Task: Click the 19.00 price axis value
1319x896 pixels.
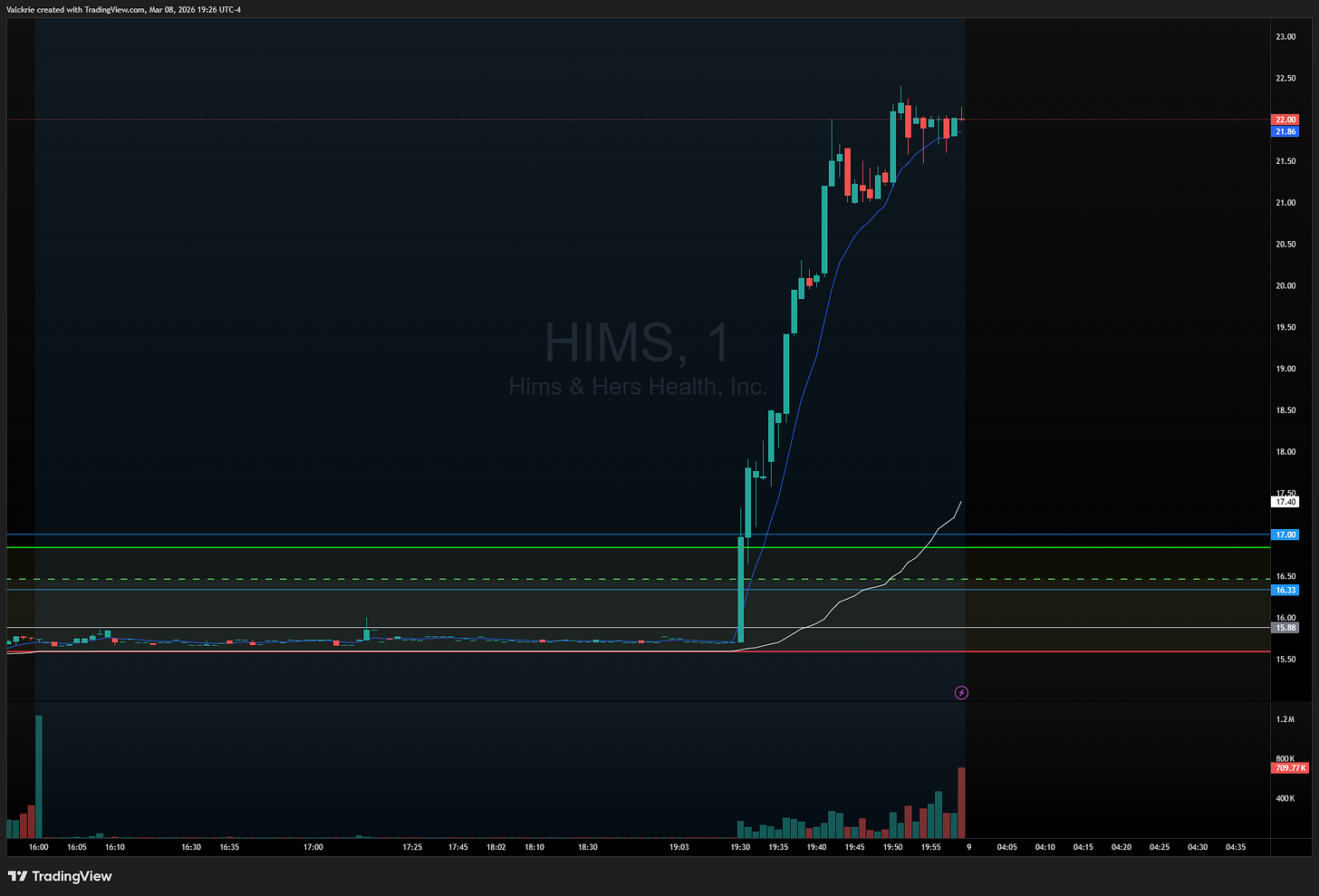Action: tap(1285, 369)
